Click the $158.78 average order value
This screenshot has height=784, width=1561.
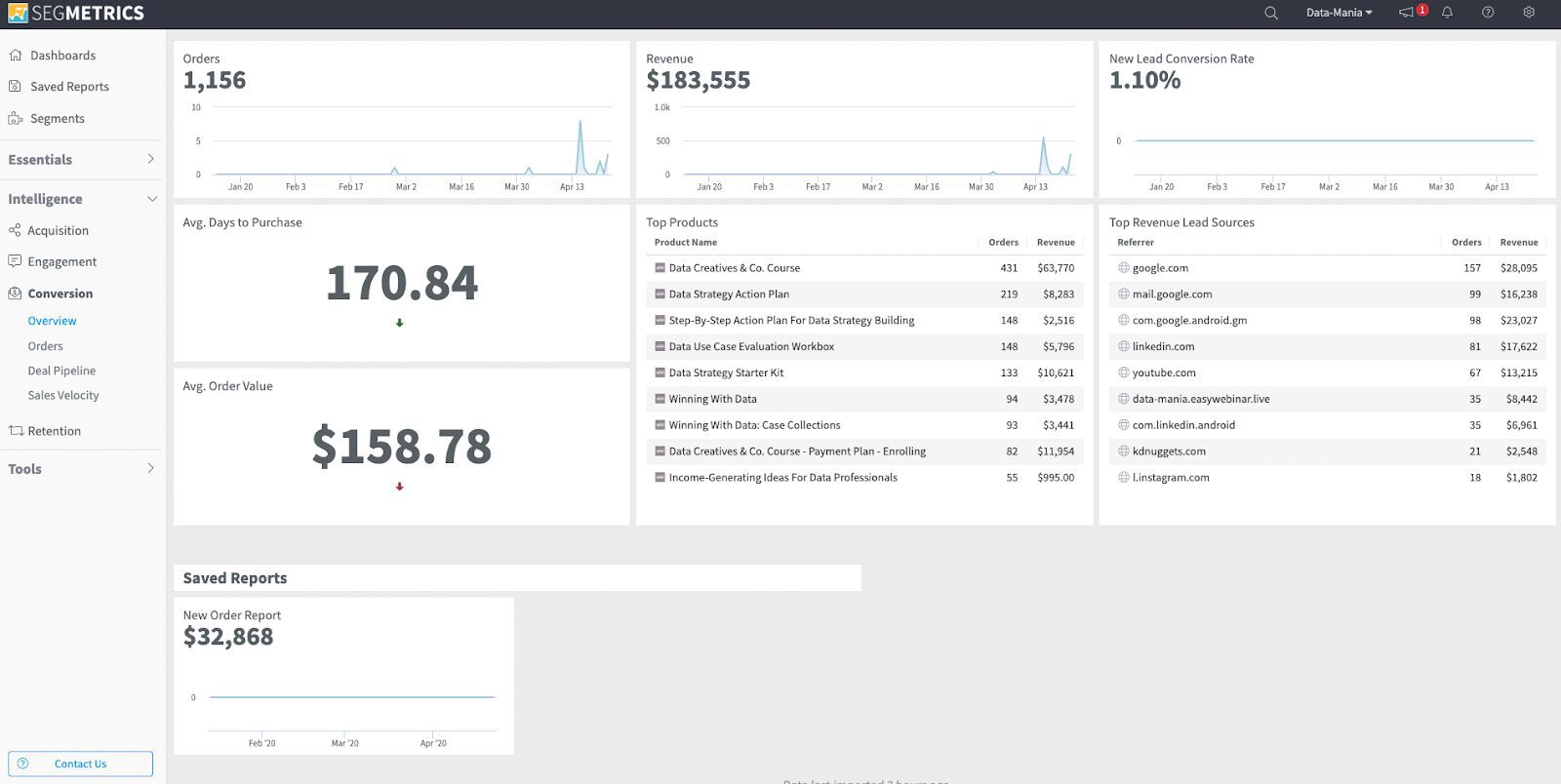(401, 447)
